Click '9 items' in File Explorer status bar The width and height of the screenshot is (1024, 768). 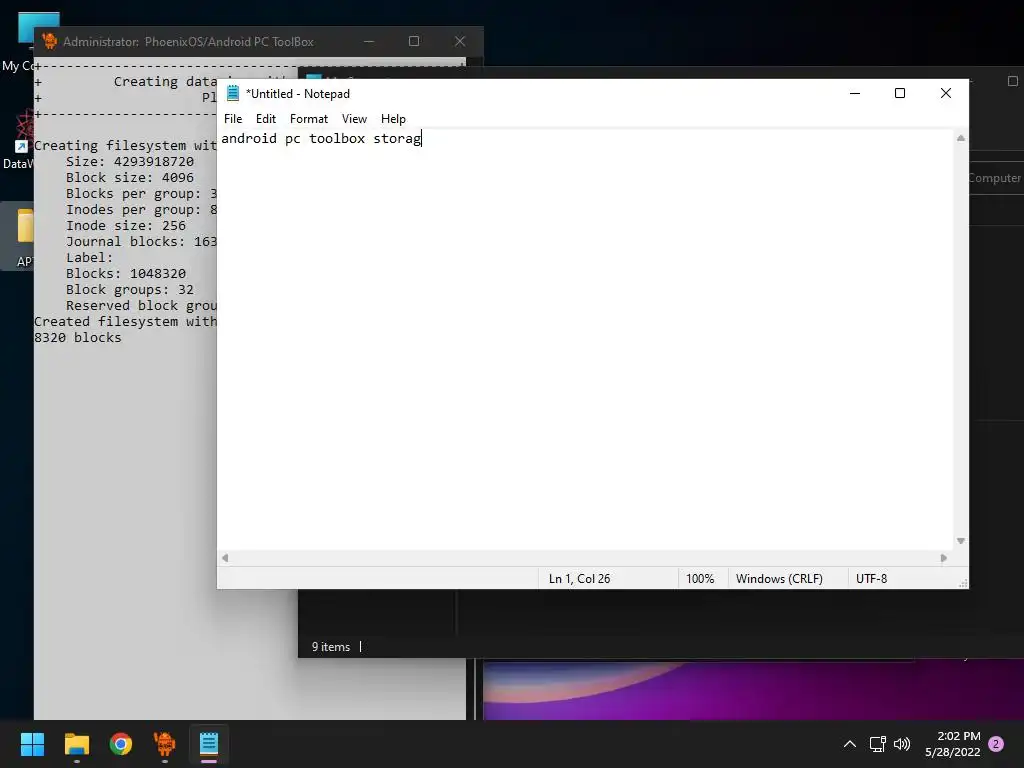pyautogui.click(x=330, y=647)
